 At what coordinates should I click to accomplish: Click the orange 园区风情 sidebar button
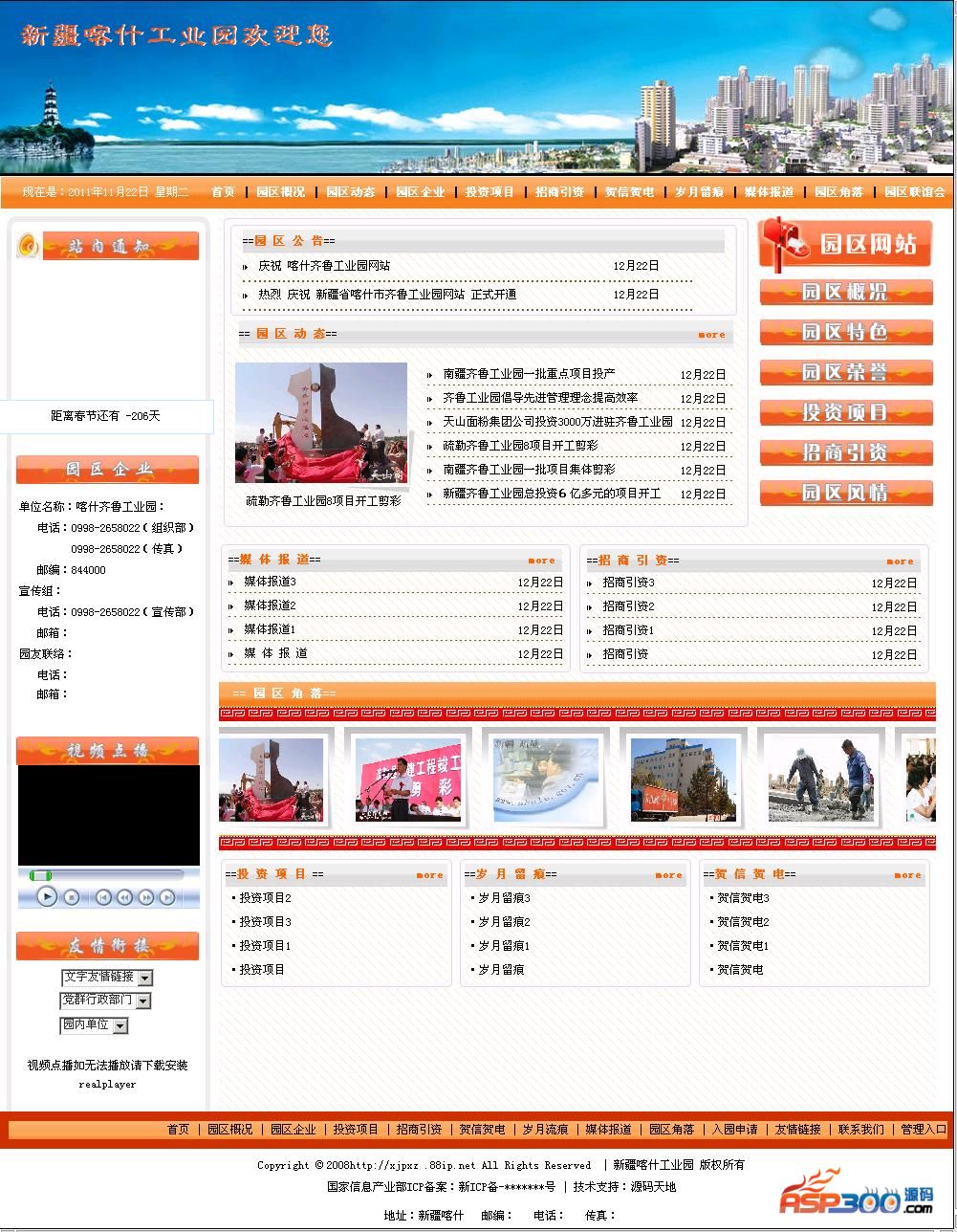pyautogui.click(x=846, y=493)
